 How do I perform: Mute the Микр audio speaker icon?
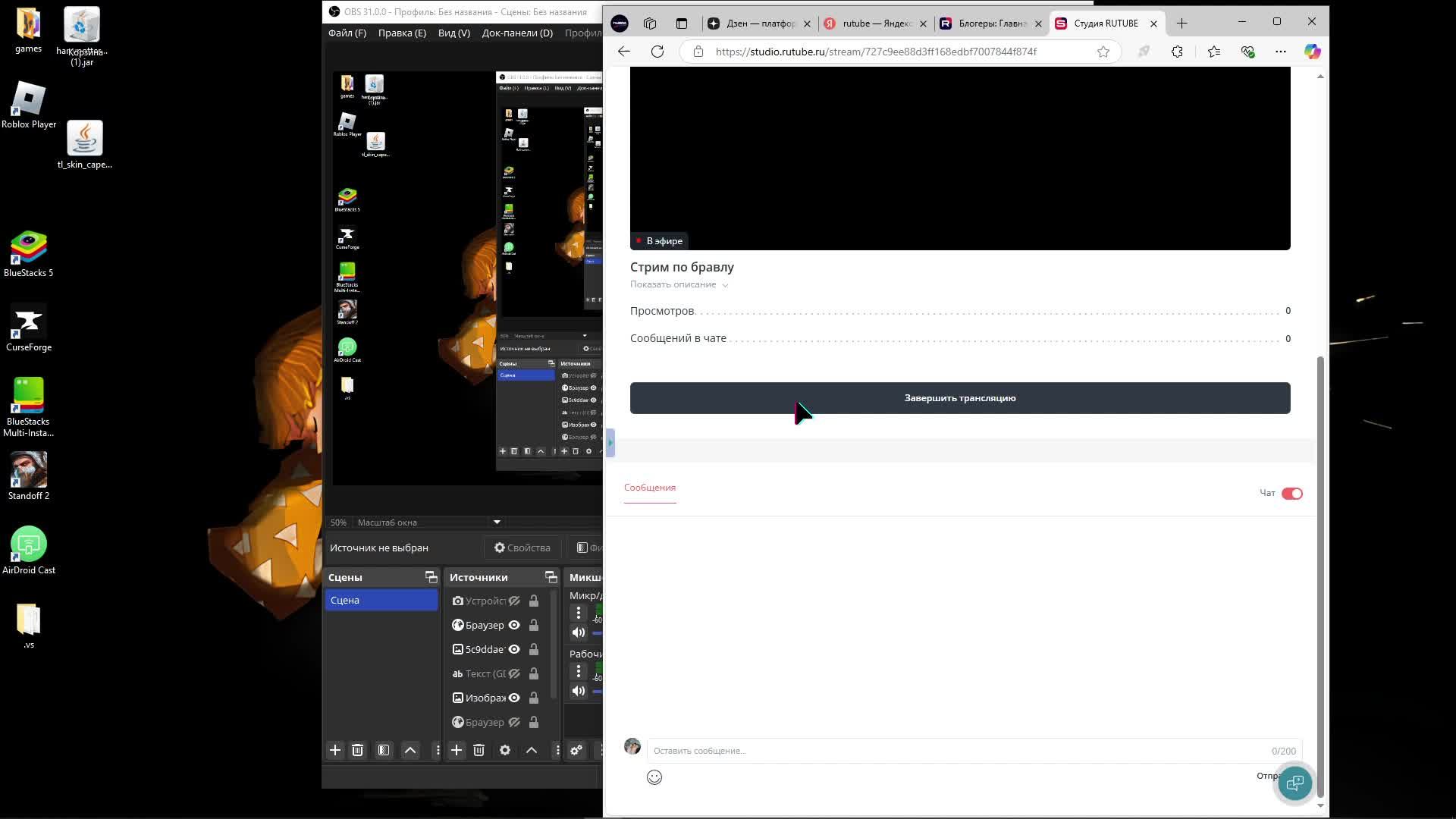[x=579, y=632]
